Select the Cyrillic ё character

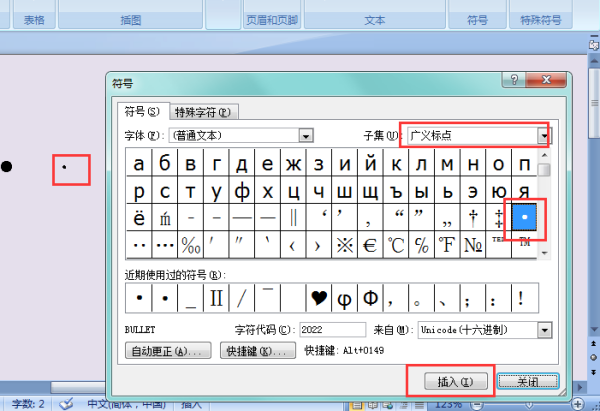click(139, 217)
